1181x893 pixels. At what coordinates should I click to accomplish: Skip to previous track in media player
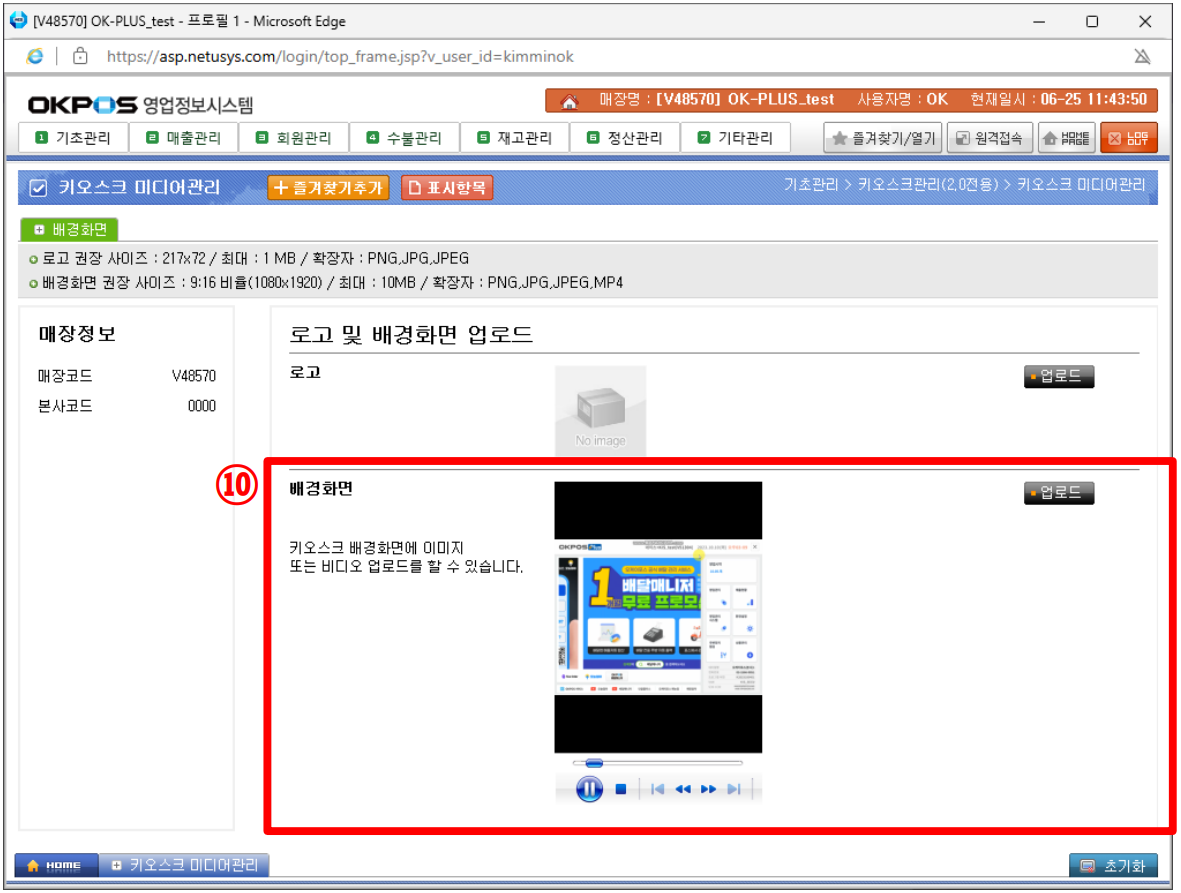click(x=657, y=789)
